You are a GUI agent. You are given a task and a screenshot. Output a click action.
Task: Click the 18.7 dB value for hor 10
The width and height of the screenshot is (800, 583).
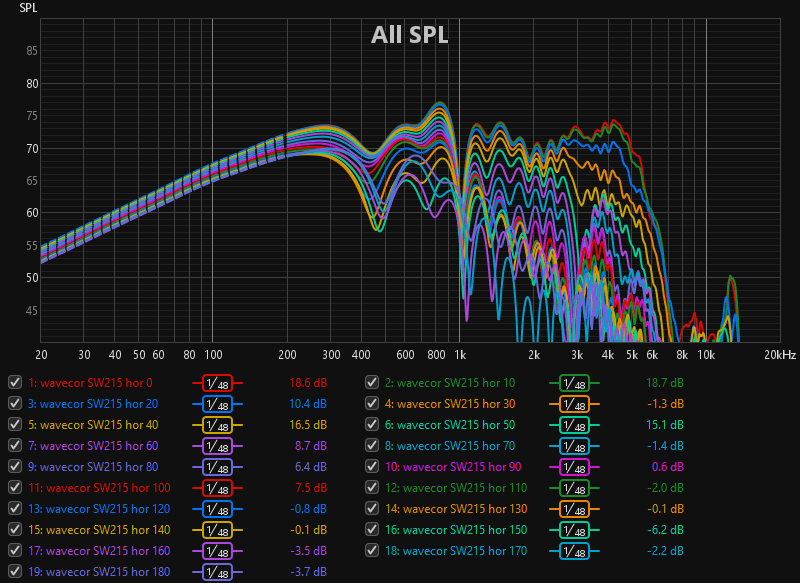665,383
